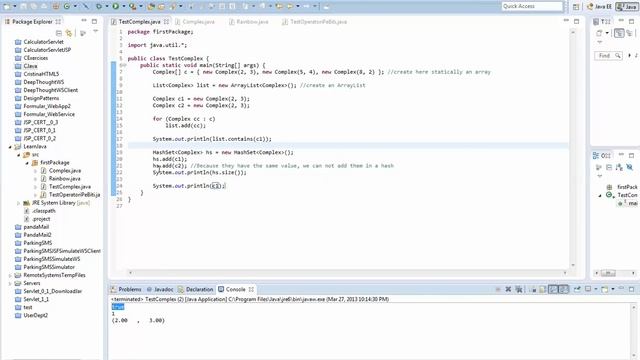Click the Open Type folder icon in toolbar
Screen dimensions: 640x360
(x=151, y=6)
